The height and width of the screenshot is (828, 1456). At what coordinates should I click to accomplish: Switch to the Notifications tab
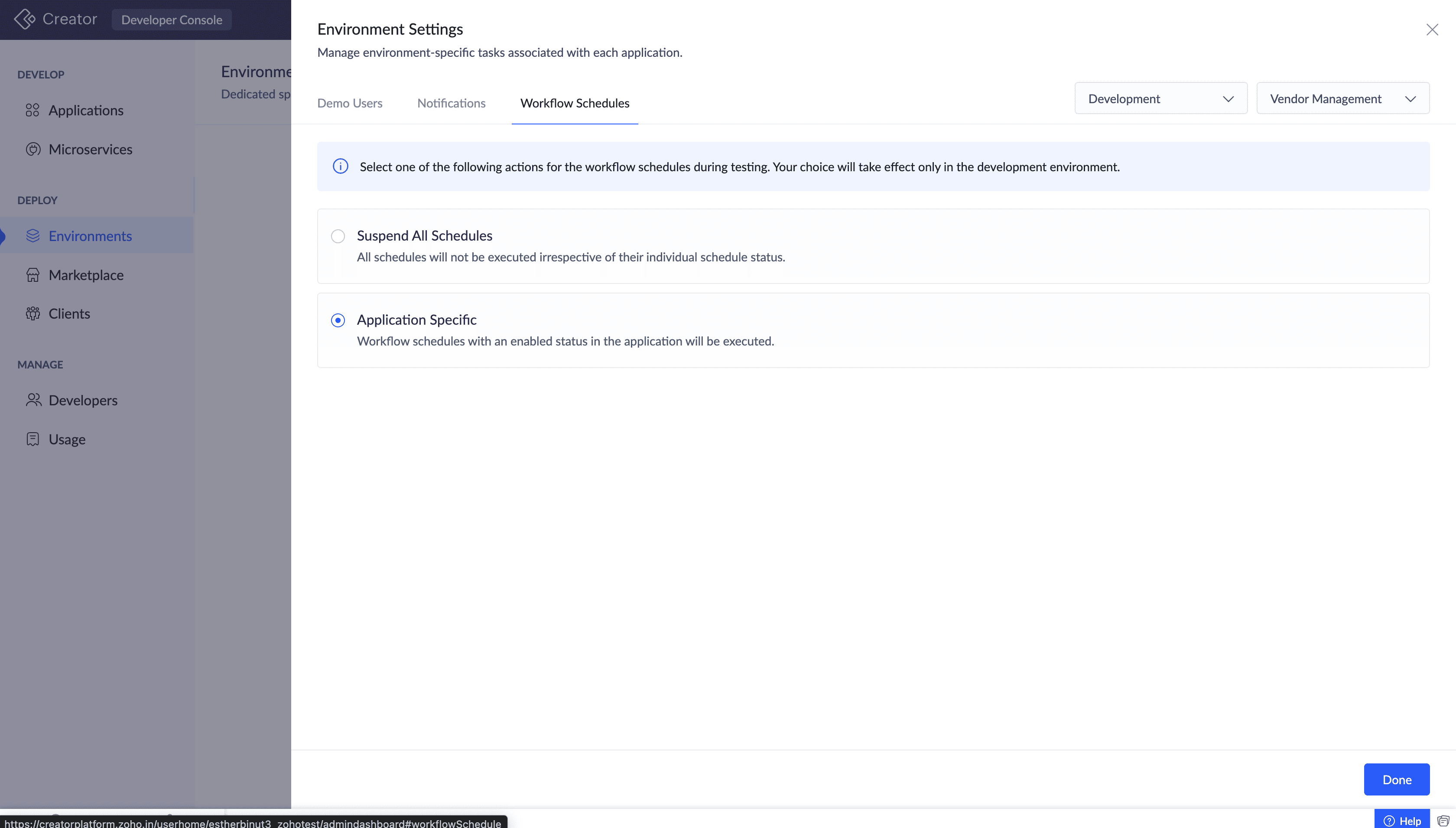point(451,103)
